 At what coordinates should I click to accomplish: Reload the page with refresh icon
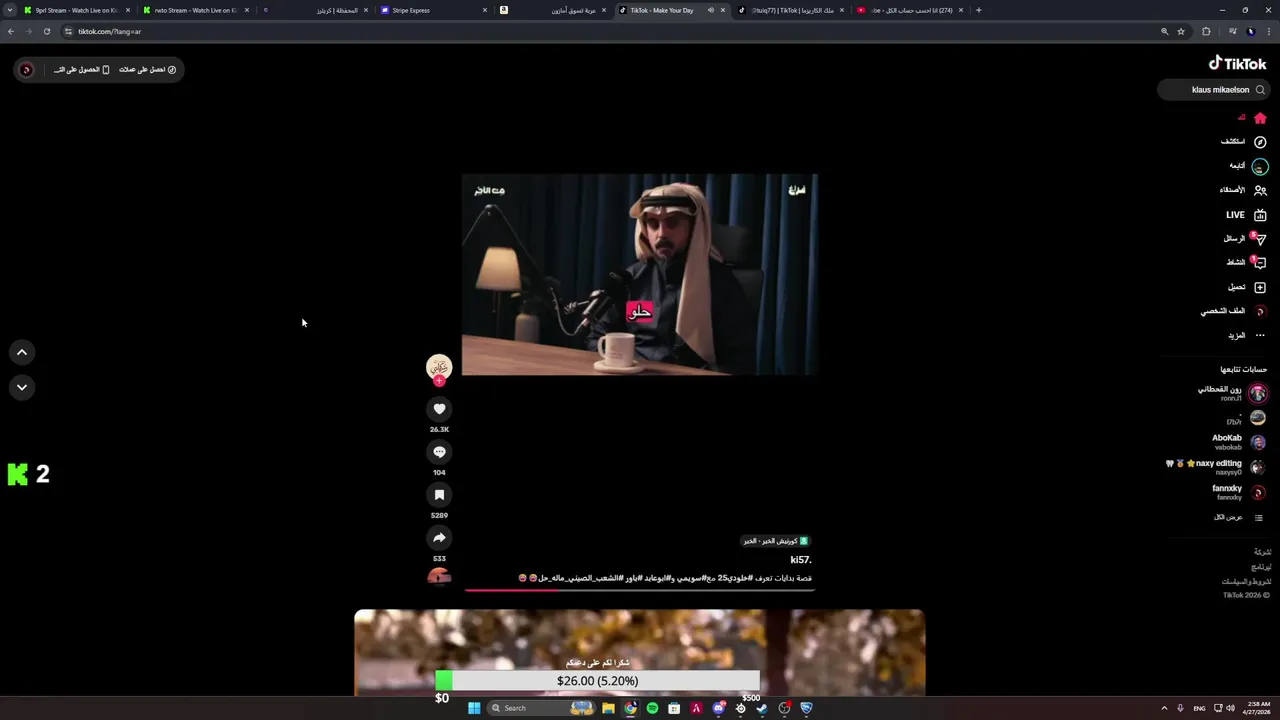click(46, 31)
